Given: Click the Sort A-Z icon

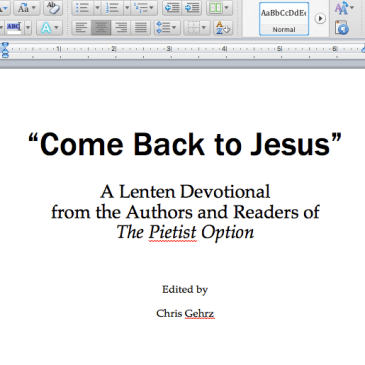Looking at the screenshot, I should pyautogui.click(x=223, y=27).
